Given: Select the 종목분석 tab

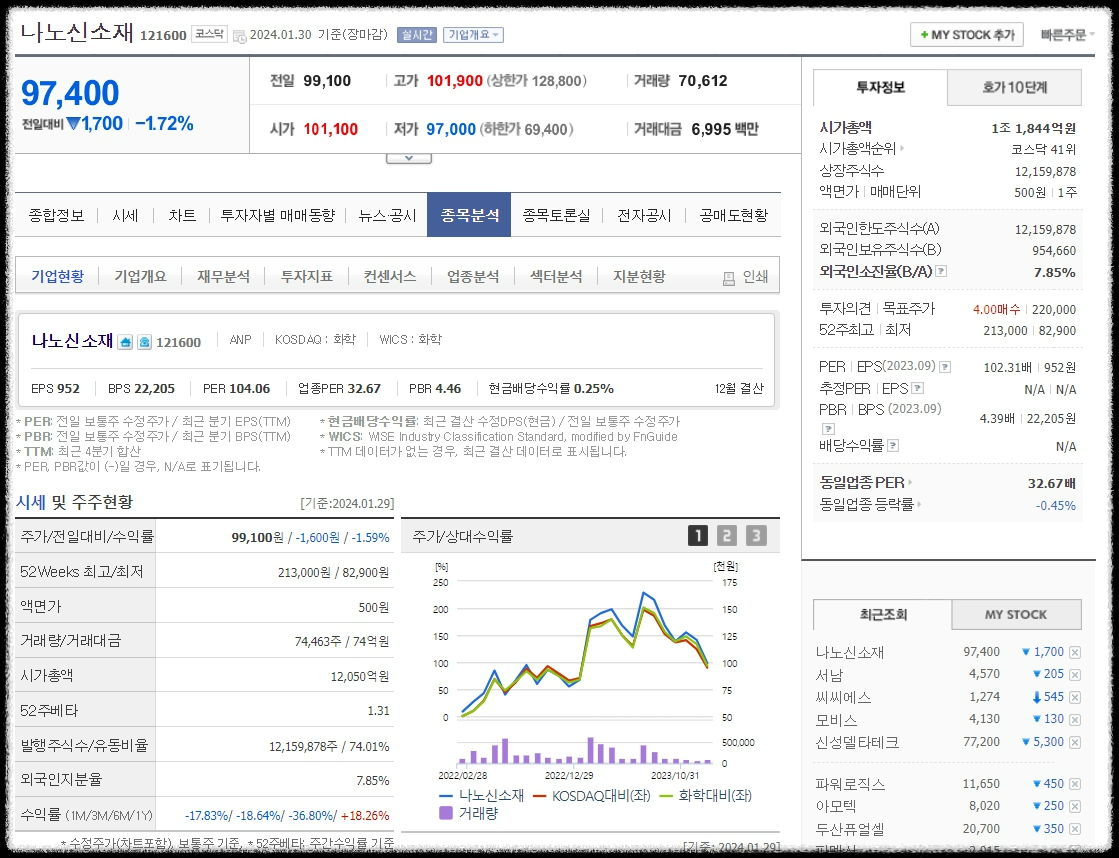Looking at the screenshot, I should [469, 215].
